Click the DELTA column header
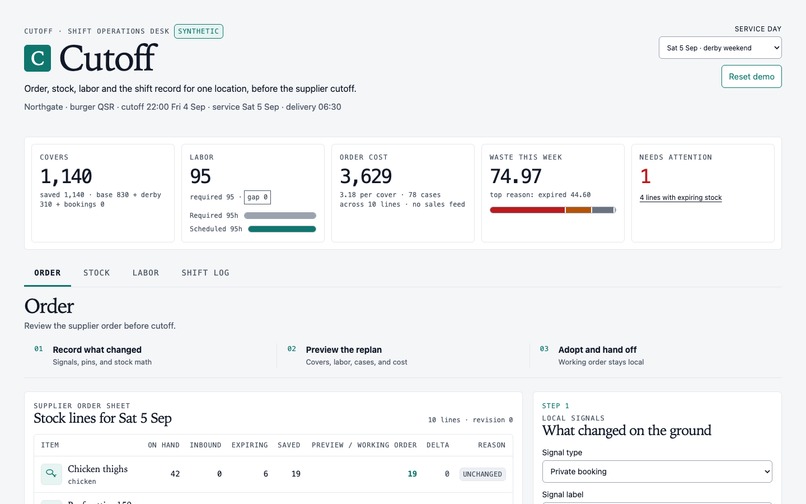This screenshot has height=504, width=806. point(437,445)
